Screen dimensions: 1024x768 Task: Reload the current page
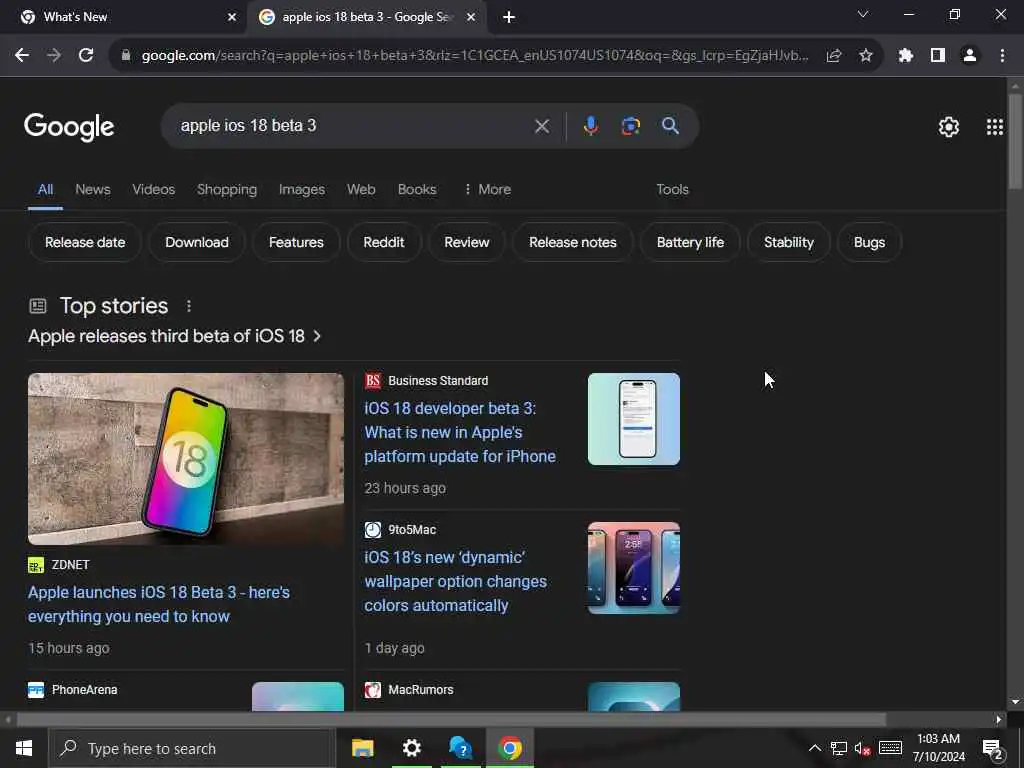point(86,56)
